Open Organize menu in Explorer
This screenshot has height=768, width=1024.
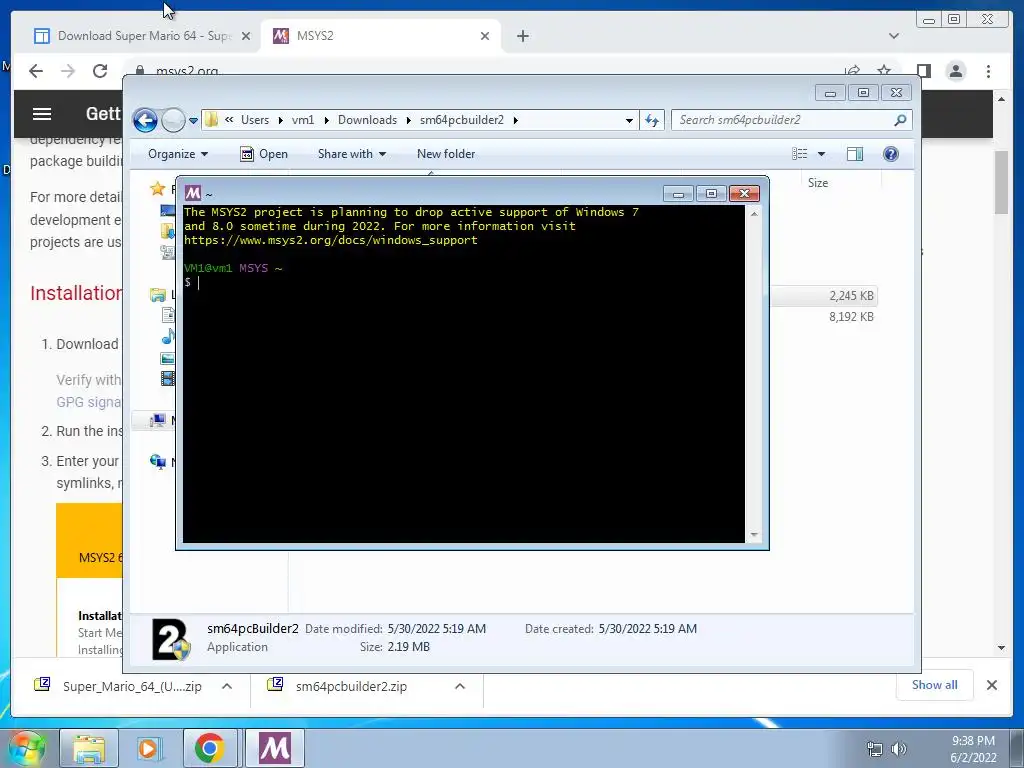178,154
